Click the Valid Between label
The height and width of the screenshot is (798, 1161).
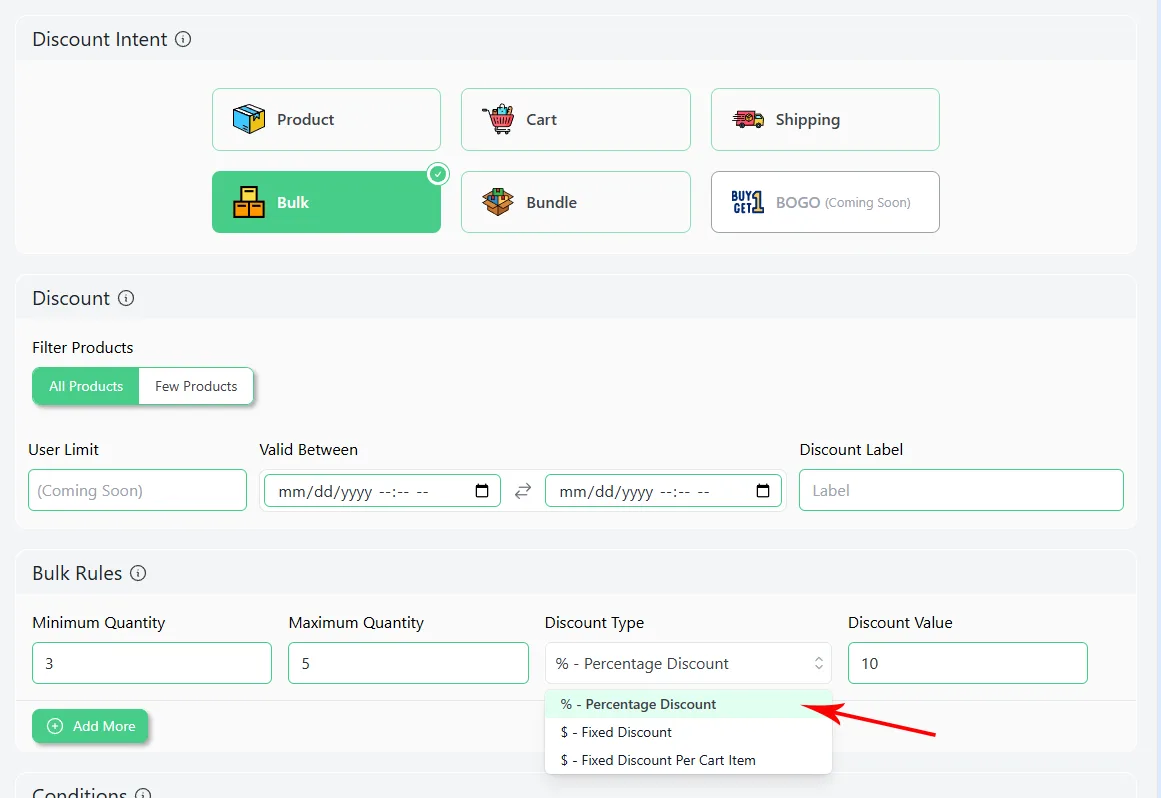click(x=309, y=450)
